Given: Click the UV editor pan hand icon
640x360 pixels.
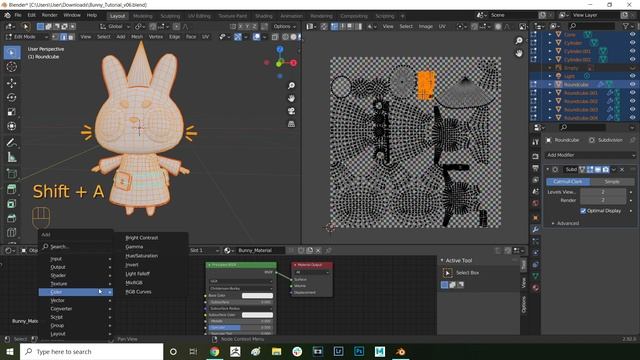Looking at the screenshot, I should point(519,53).
